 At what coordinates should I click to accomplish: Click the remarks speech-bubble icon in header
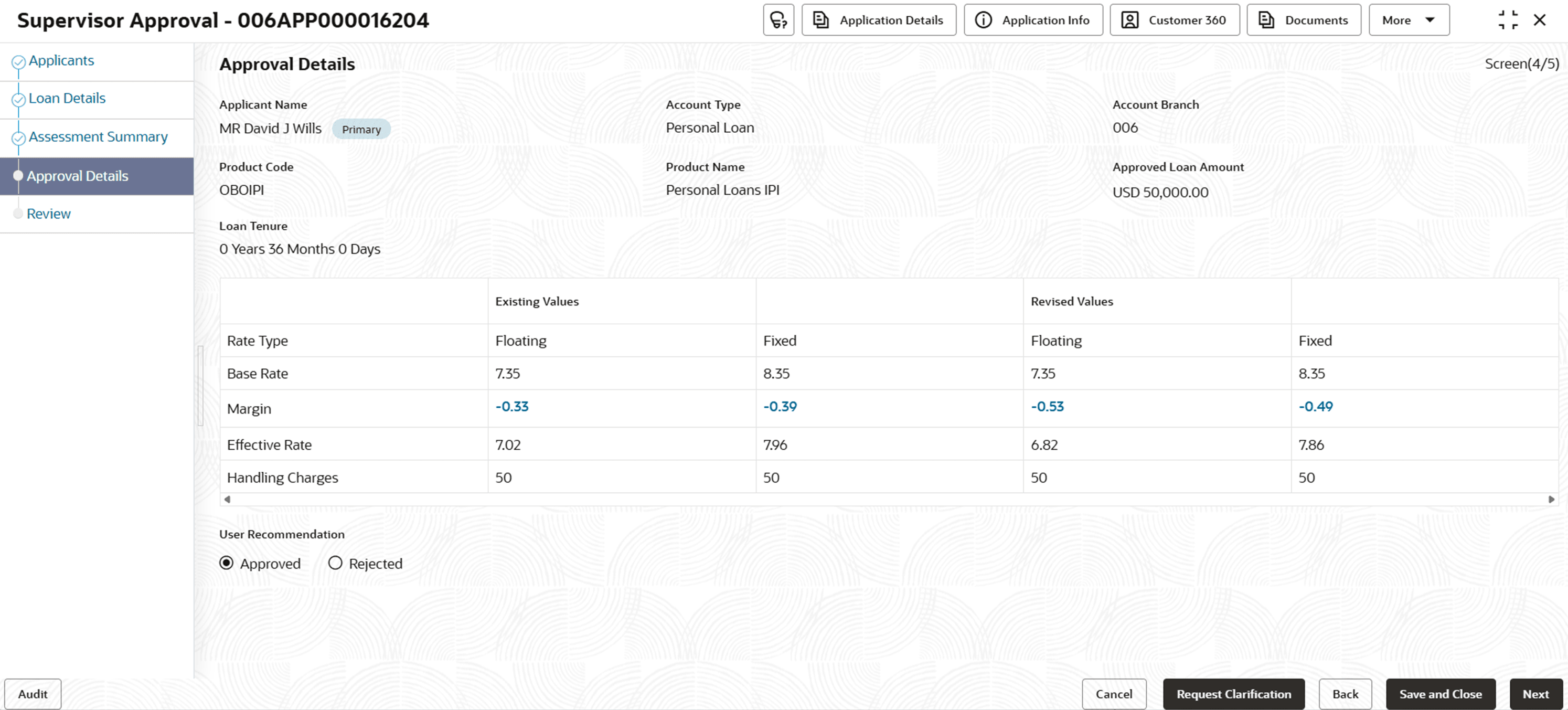pyautogui.click(x=778, y=20)
